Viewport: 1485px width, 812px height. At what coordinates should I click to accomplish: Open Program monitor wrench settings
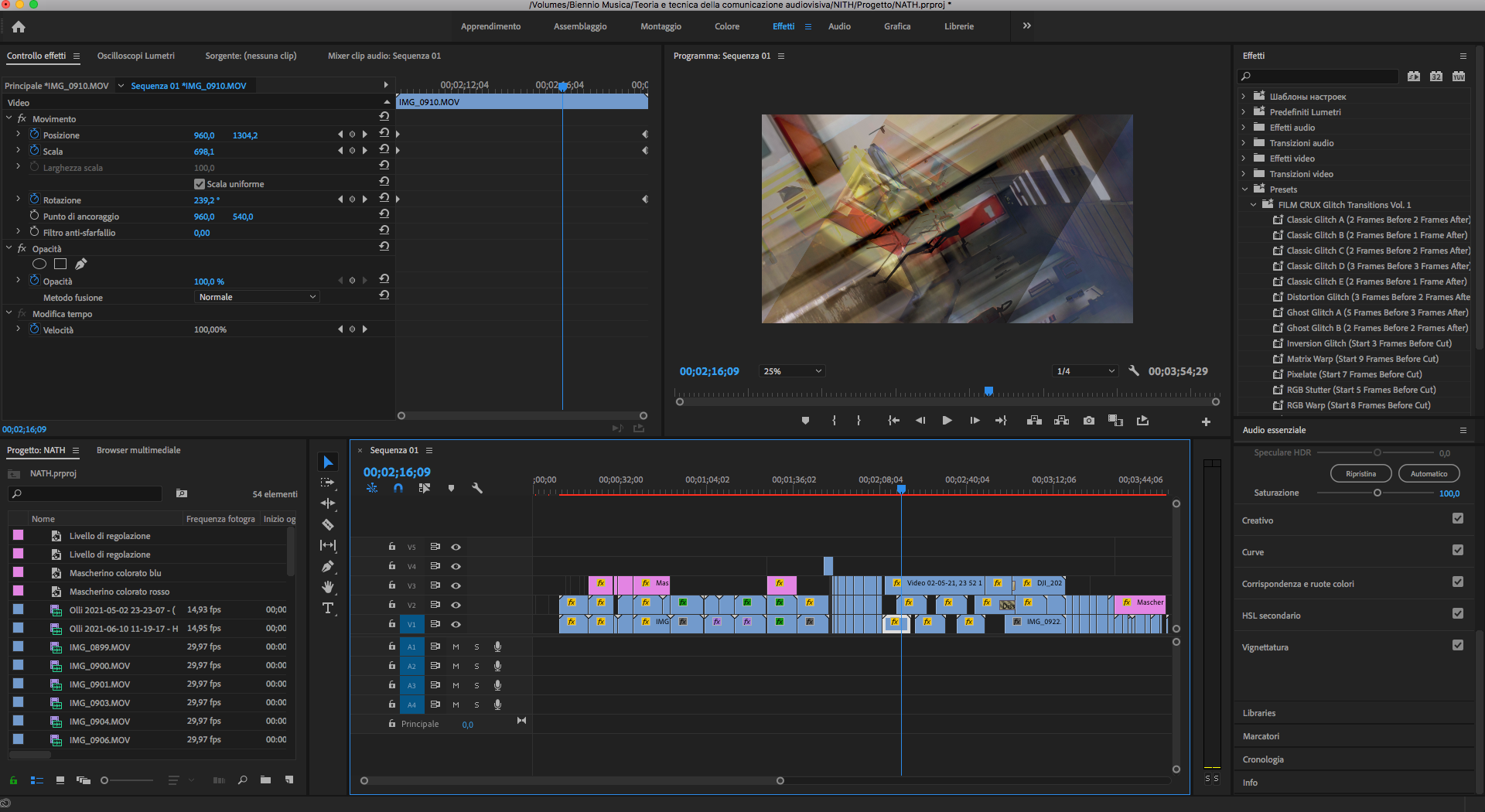point(1134,371)
